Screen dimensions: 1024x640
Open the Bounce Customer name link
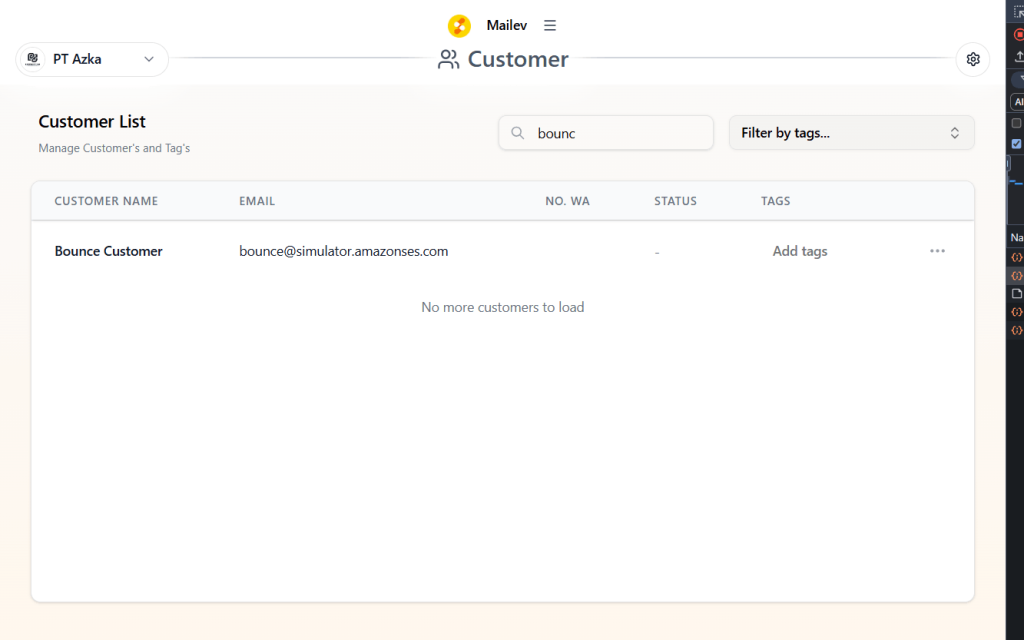click(x=108, y=251)
